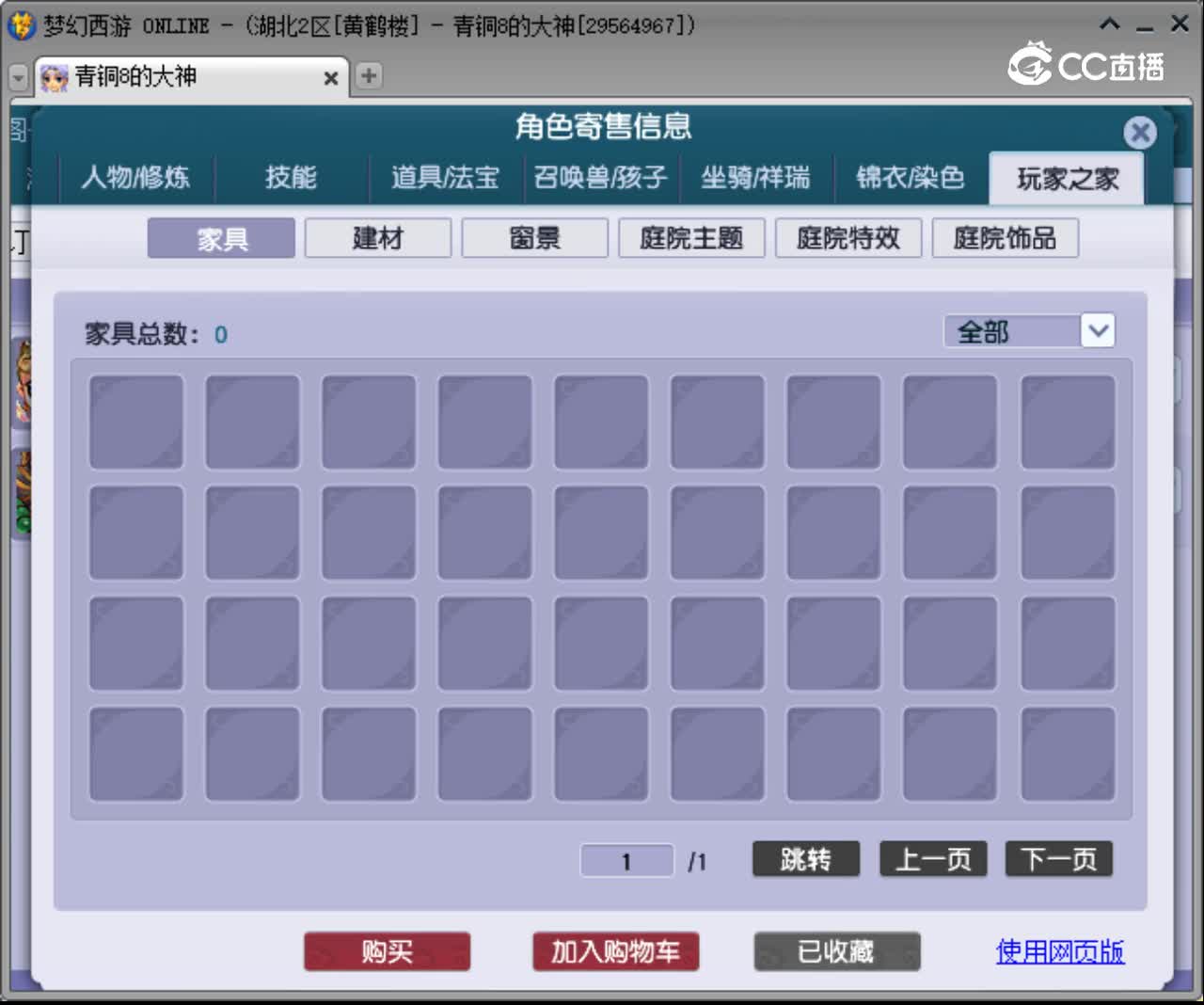Switch to the 锦衣/染色 tab
This screenshot has height=1005, width=1204.
click(911, 177)
